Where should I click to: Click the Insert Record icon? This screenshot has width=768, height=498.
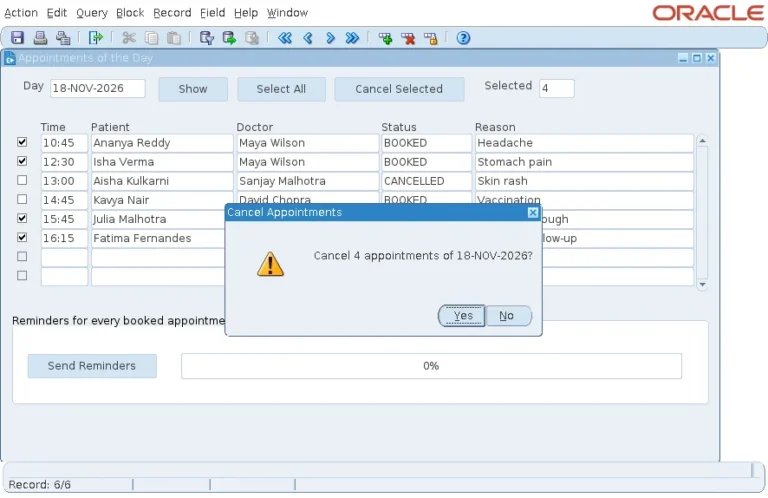pos(385,38)
